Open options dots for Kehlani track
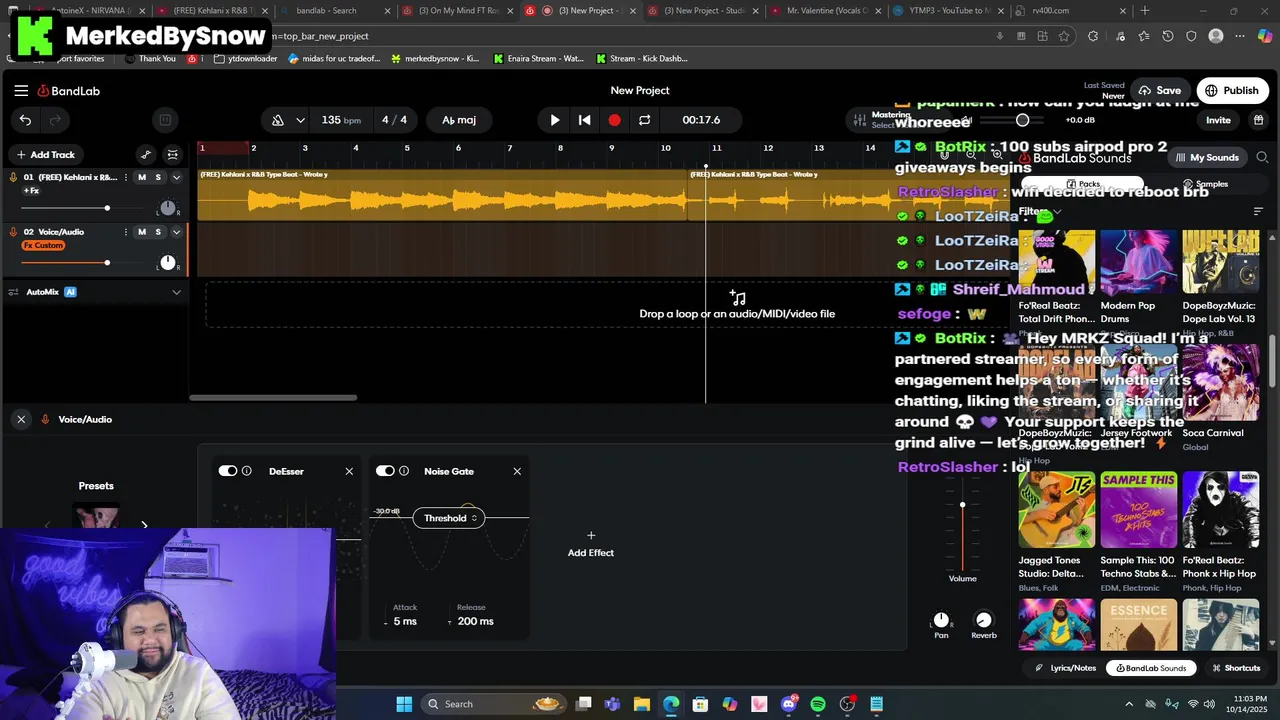The image size is (1280, 720). pyautogui.click(x=126, y=177)
